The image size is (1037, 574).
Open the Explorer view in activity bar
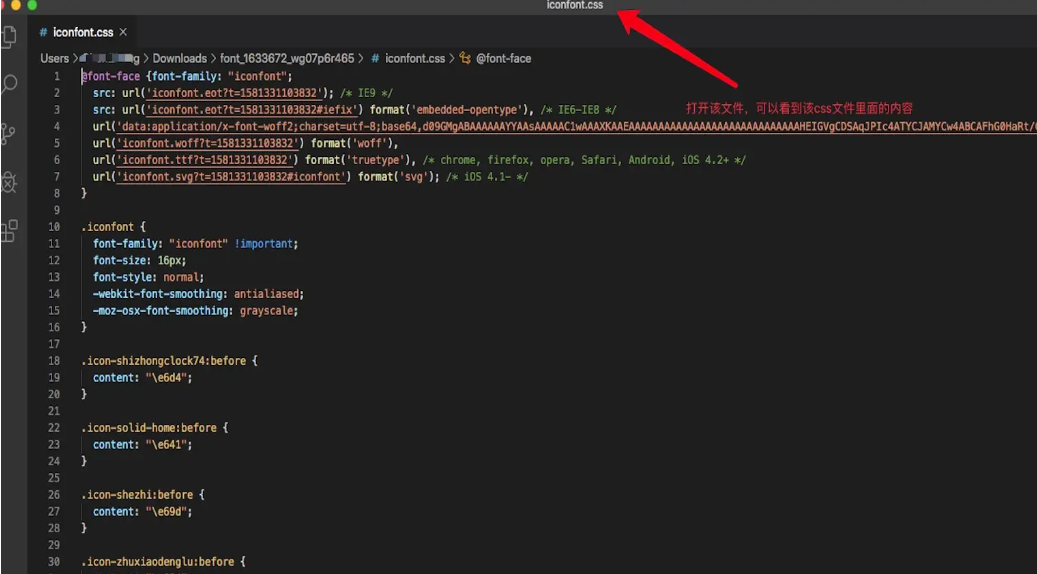click(9, 36)
